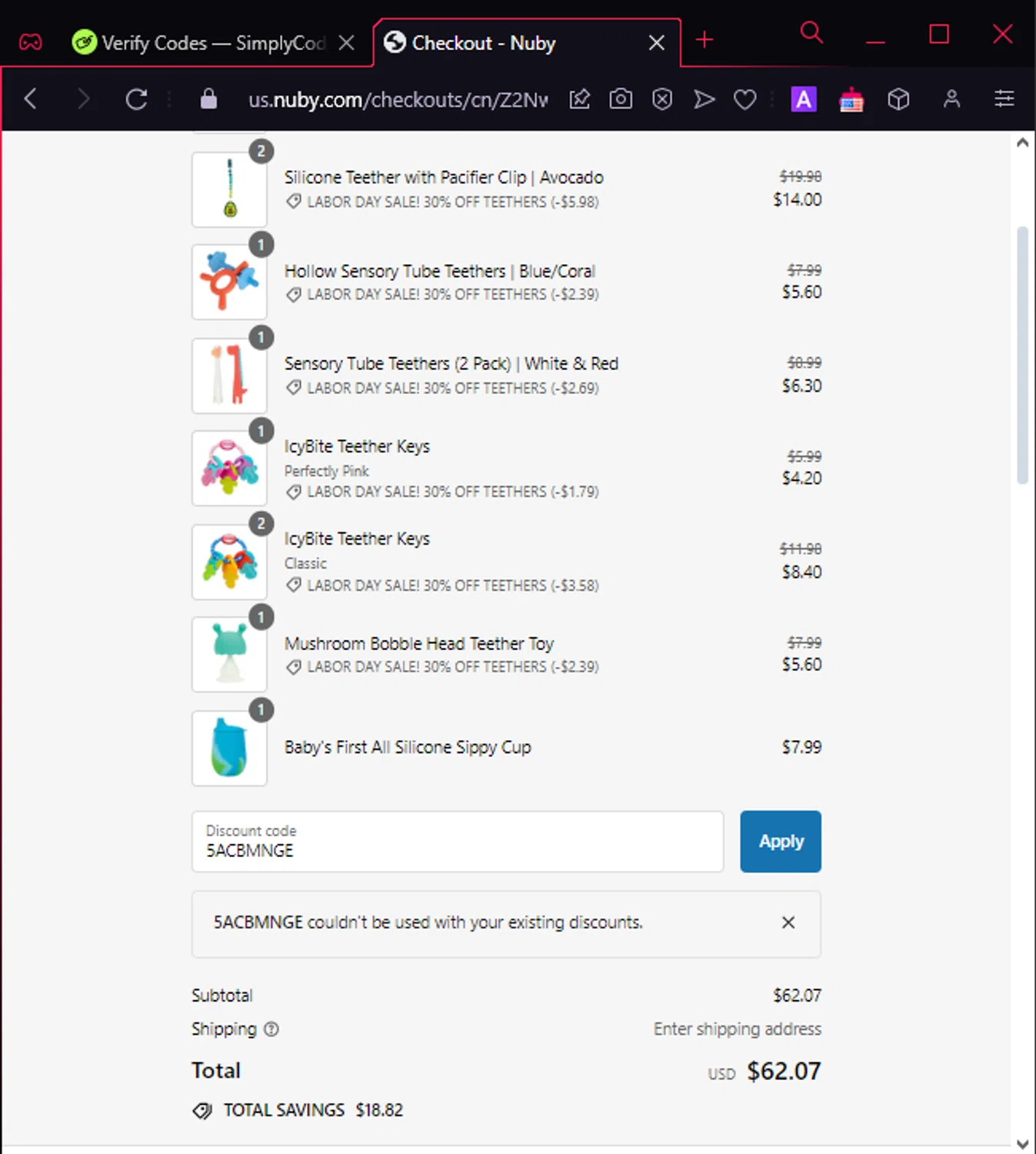This screenshot has width=1036, height=1154.
Task: Open the user profile icon
Action: 951,98
